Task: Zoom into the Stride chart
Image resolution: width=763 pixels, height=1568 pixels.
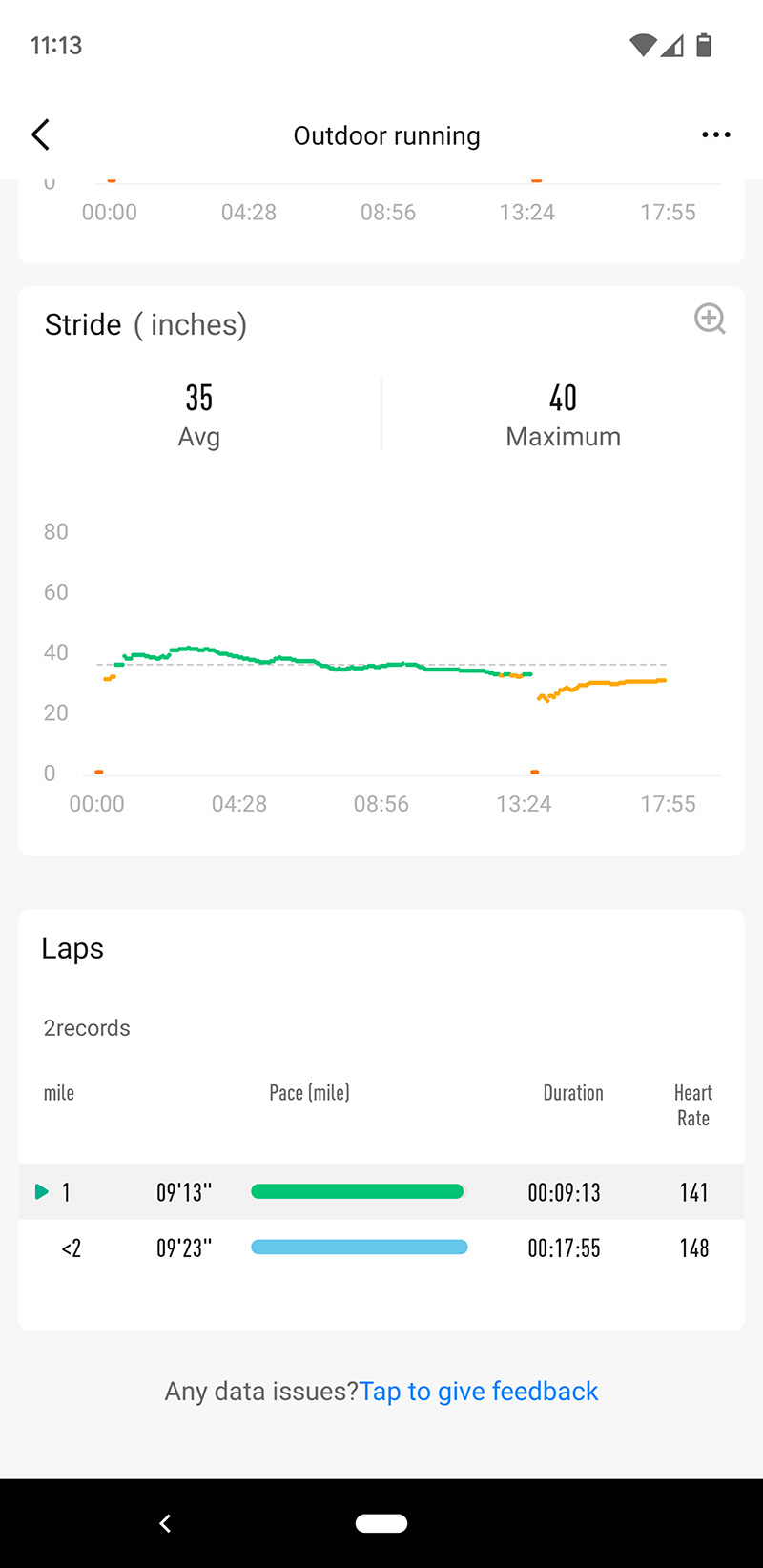Action: 710,319
